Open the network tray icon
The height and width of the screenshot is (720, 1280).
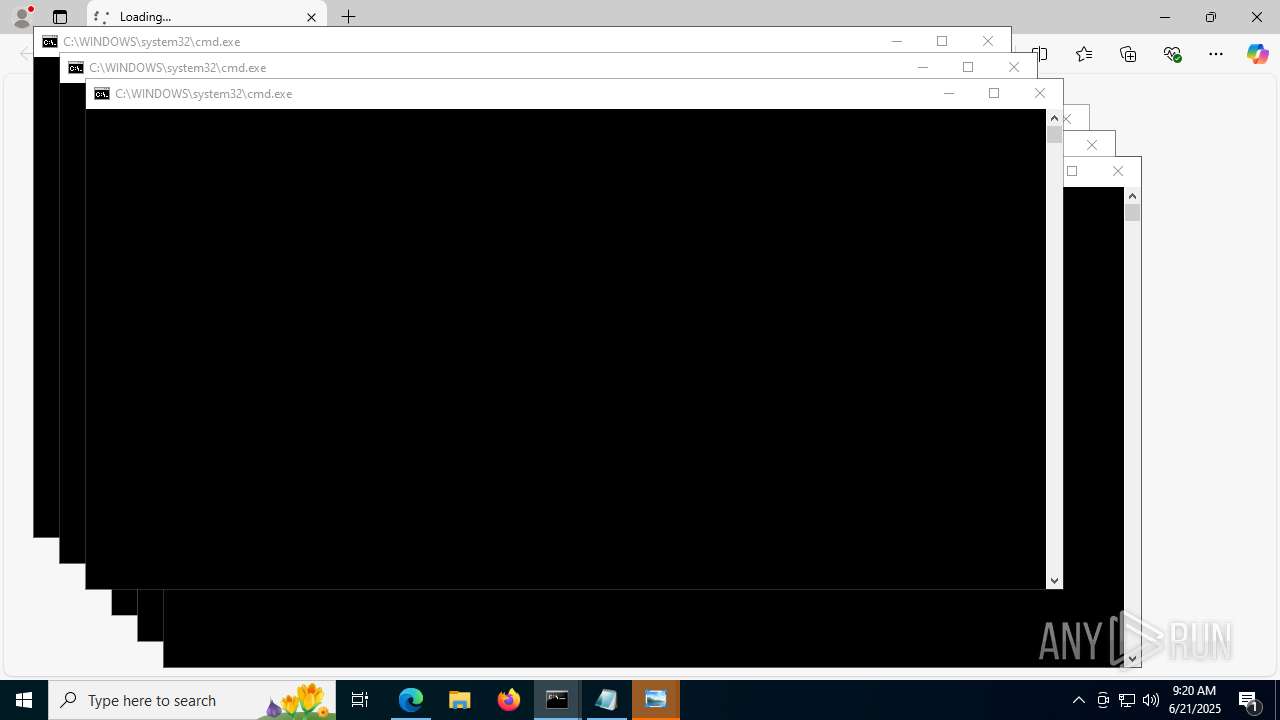(x=1127, y=700)
